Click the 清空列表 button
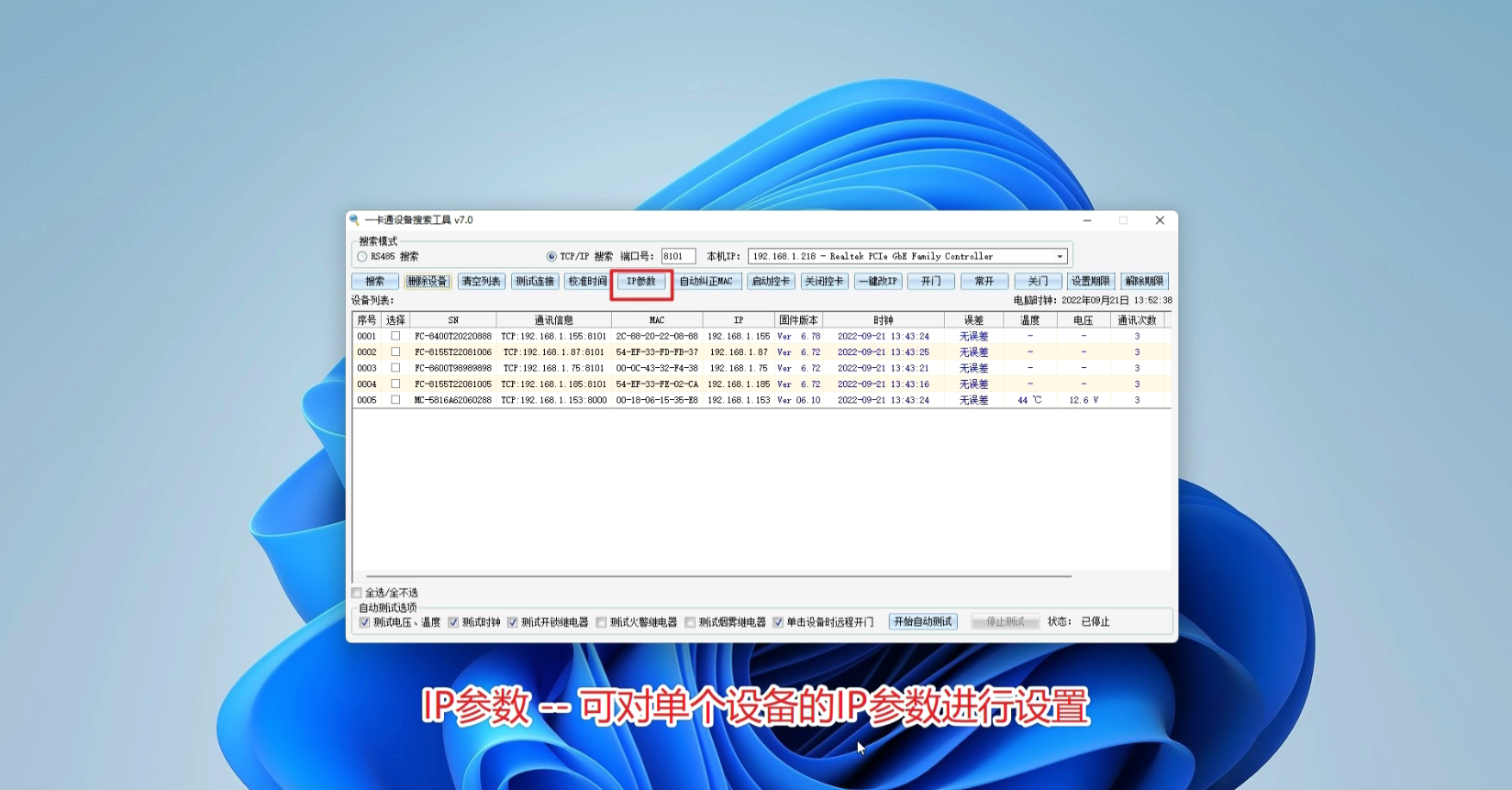The image size is (1512, 790). coord(482,282)
